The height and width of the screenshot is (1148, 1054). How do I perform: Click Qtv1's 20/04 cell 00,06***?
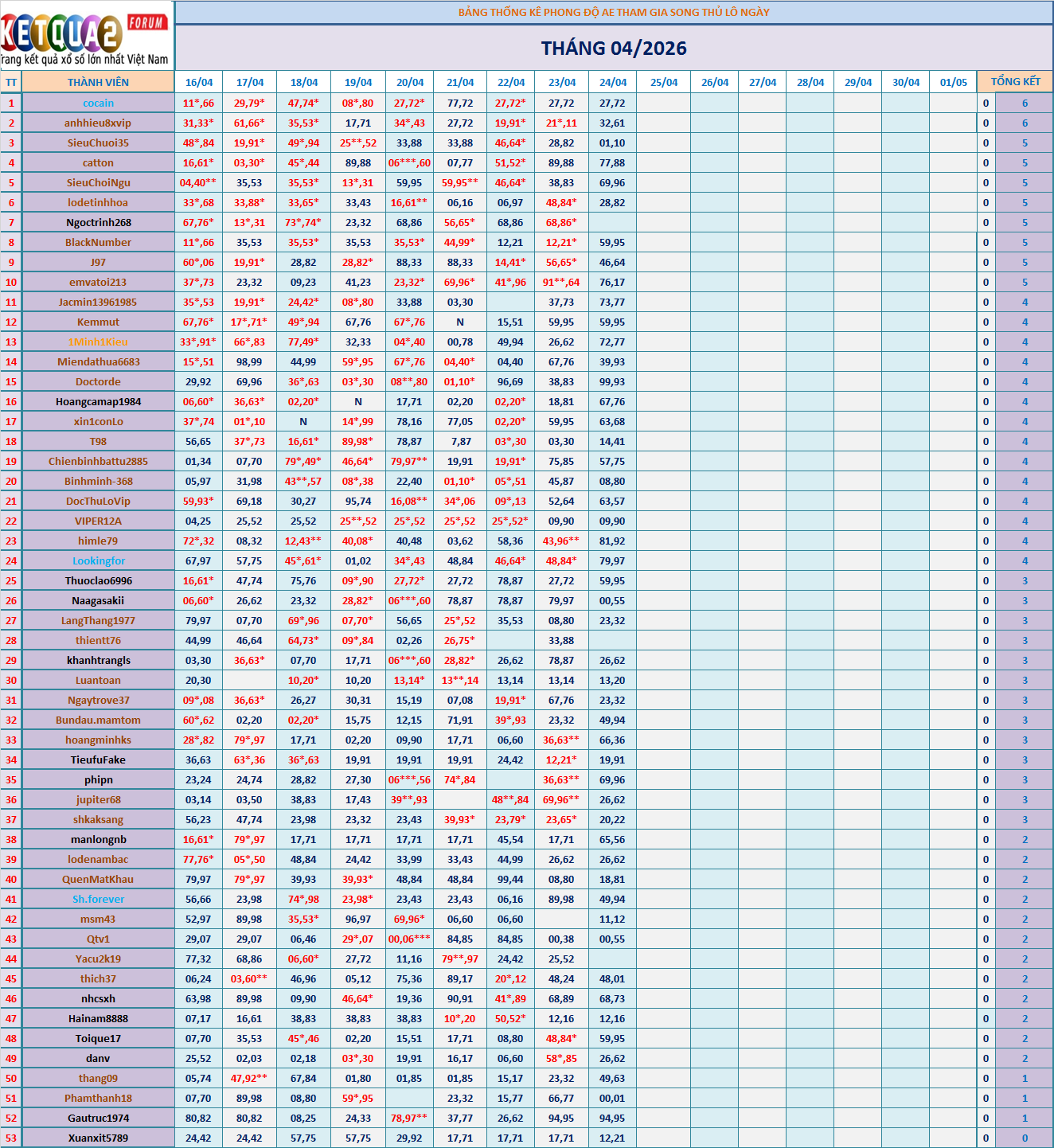click(409, 939)
